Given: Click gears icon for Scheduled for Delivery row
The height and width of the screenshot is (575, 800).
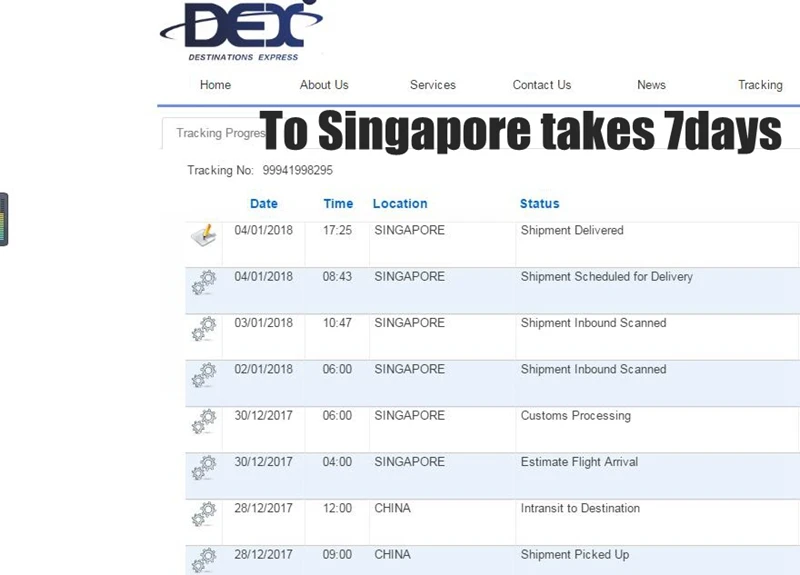Looking at the screenshot, I should (x=204, y=282).
